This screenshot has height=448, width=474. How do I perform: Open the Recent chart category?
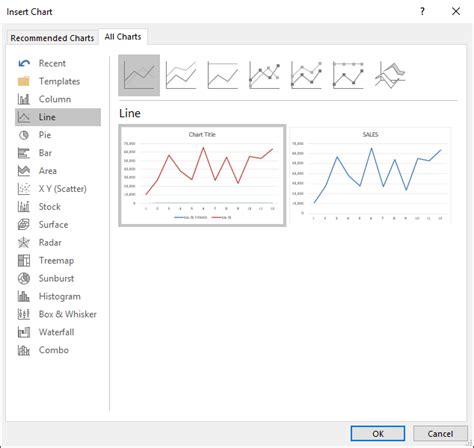point(58,63)
